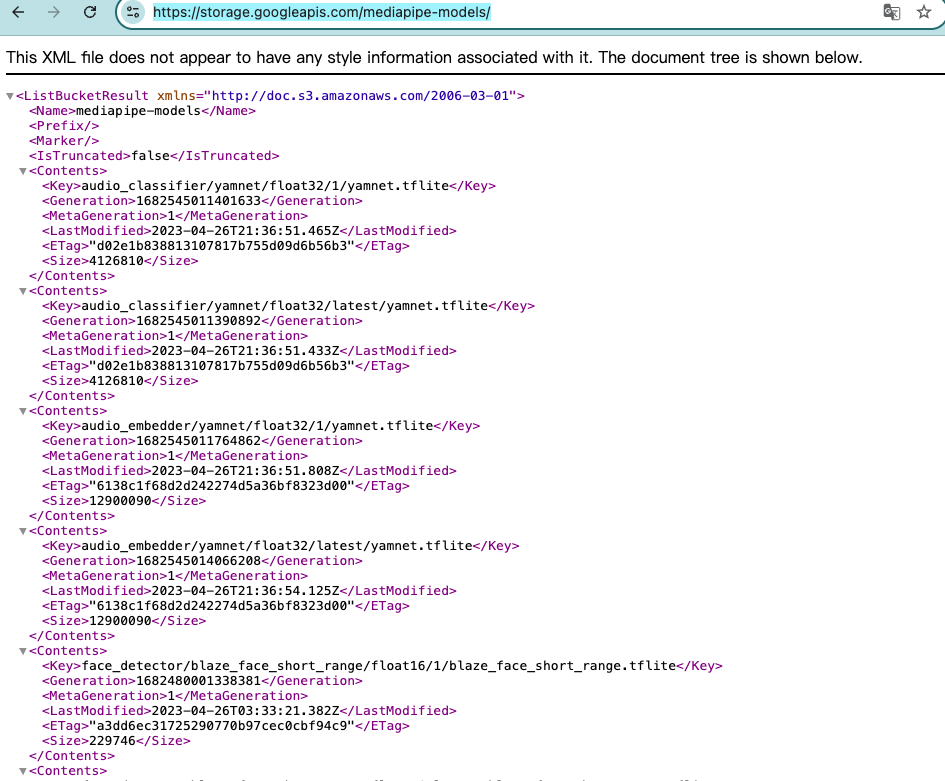Click the Name value mediapipe-models
This screenshot has height=781, width=945.
(x=138, y=111)
